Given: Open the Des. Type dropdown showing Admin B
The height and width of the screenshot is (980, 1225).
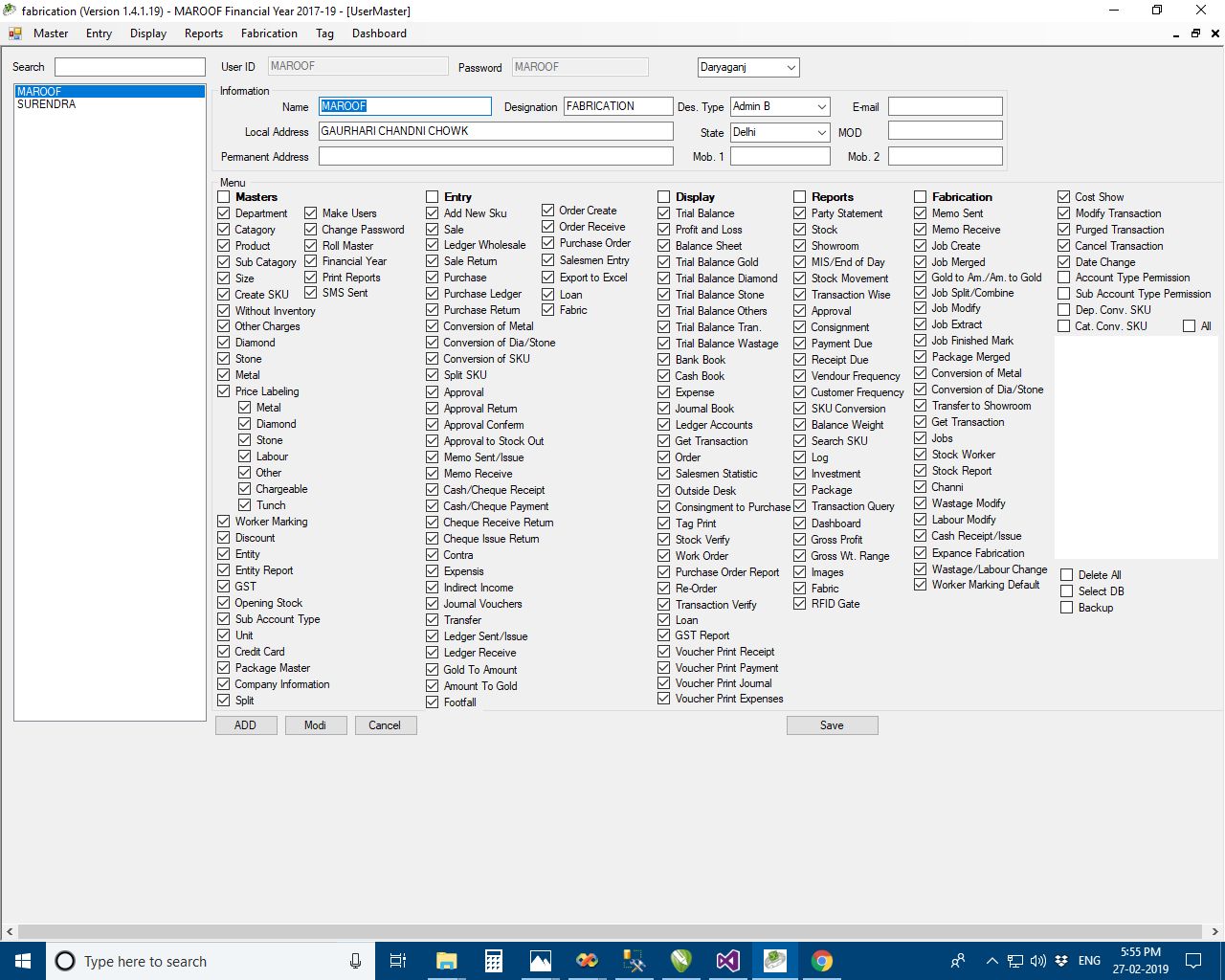Looking at the screenshot, I should 821,107.
